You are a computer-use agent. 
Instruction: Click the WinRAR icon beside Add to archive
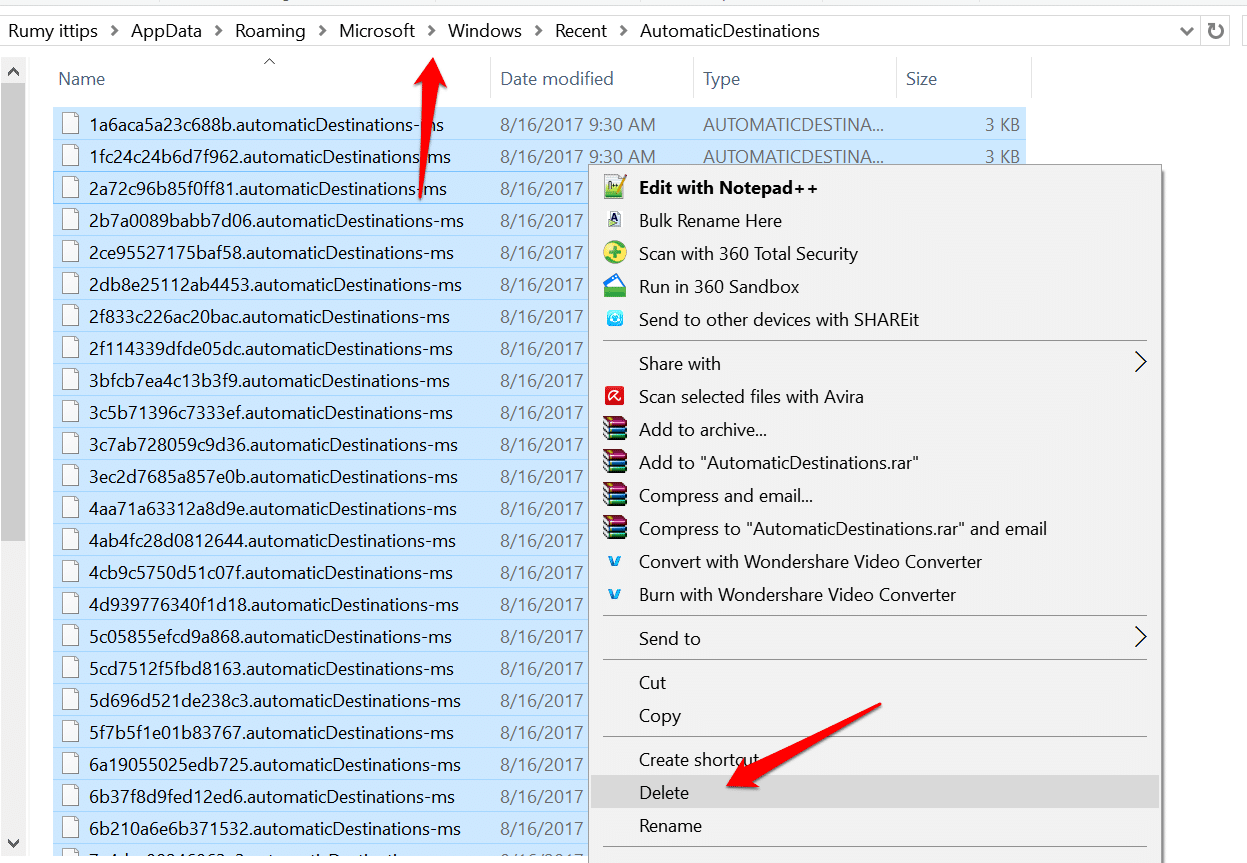[x=615, y=429]
